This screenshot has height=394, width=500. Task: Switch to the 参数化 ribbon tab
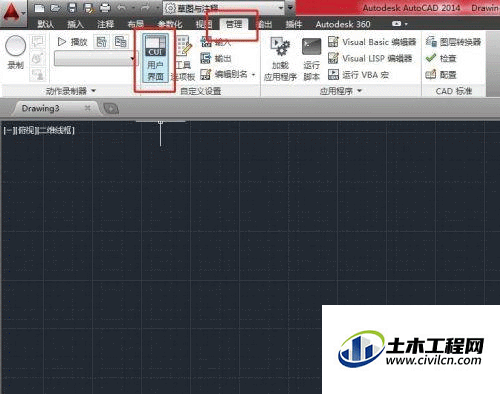(x=170, y=24)
